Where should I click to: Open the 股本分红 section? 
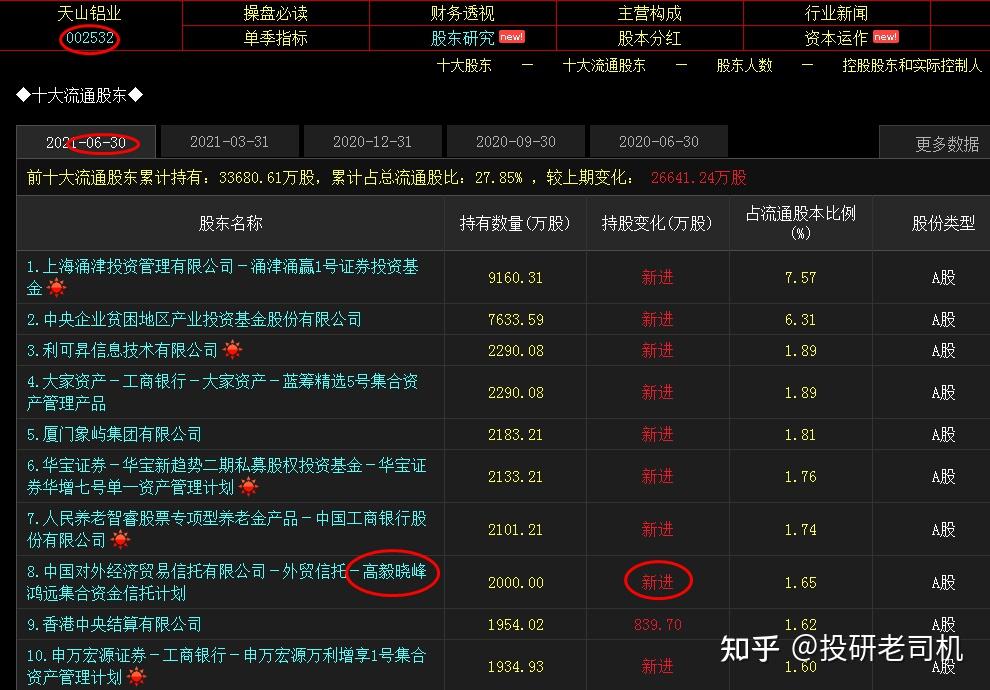click(650, 39)
